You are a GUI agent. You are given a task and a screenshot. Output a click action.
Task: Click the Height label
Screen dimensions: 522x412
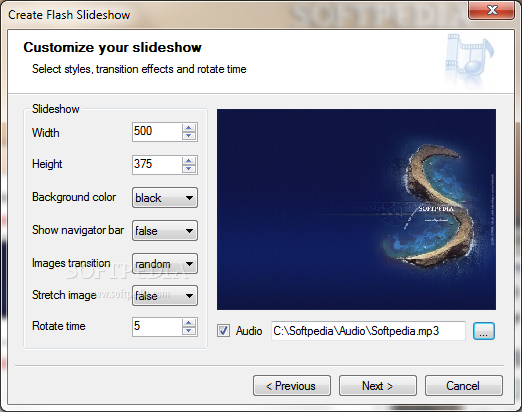point(47,164)
